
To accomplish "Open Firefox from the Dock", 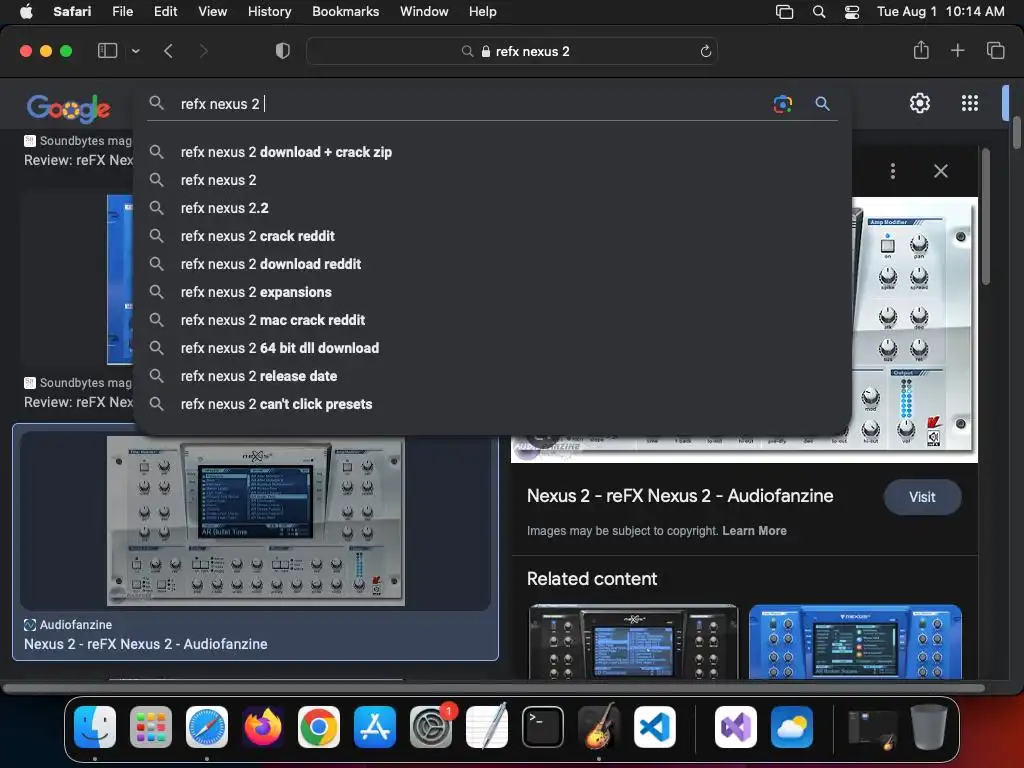I will click(x=263, y=726).
